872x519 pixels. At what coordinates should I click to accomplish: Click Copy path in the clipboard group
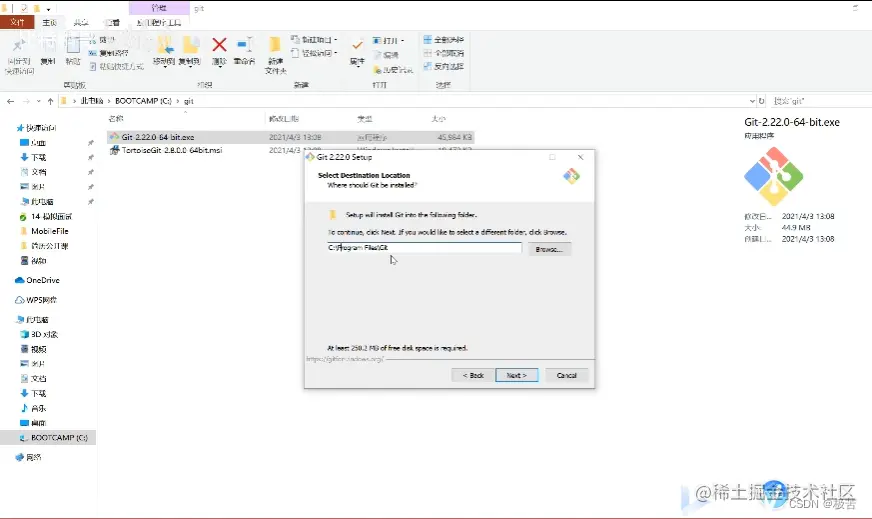point(109,53)
